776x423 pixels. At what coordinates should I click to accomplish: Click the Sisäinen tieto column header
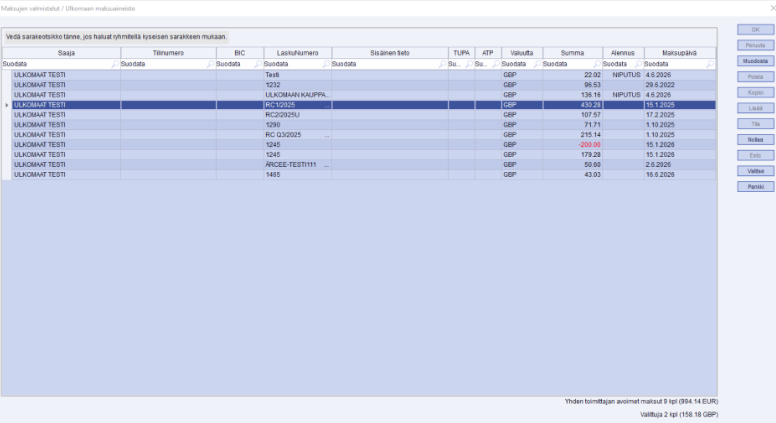pyautogui.click(x=390, y=53)
